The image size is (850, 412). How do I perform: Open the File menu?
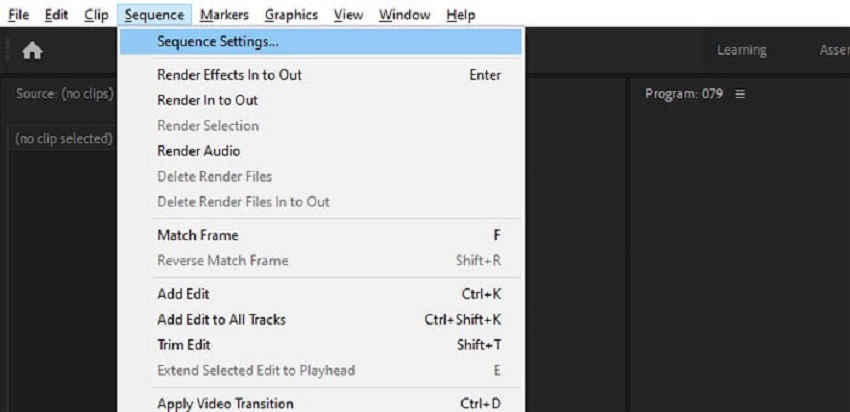19,15
